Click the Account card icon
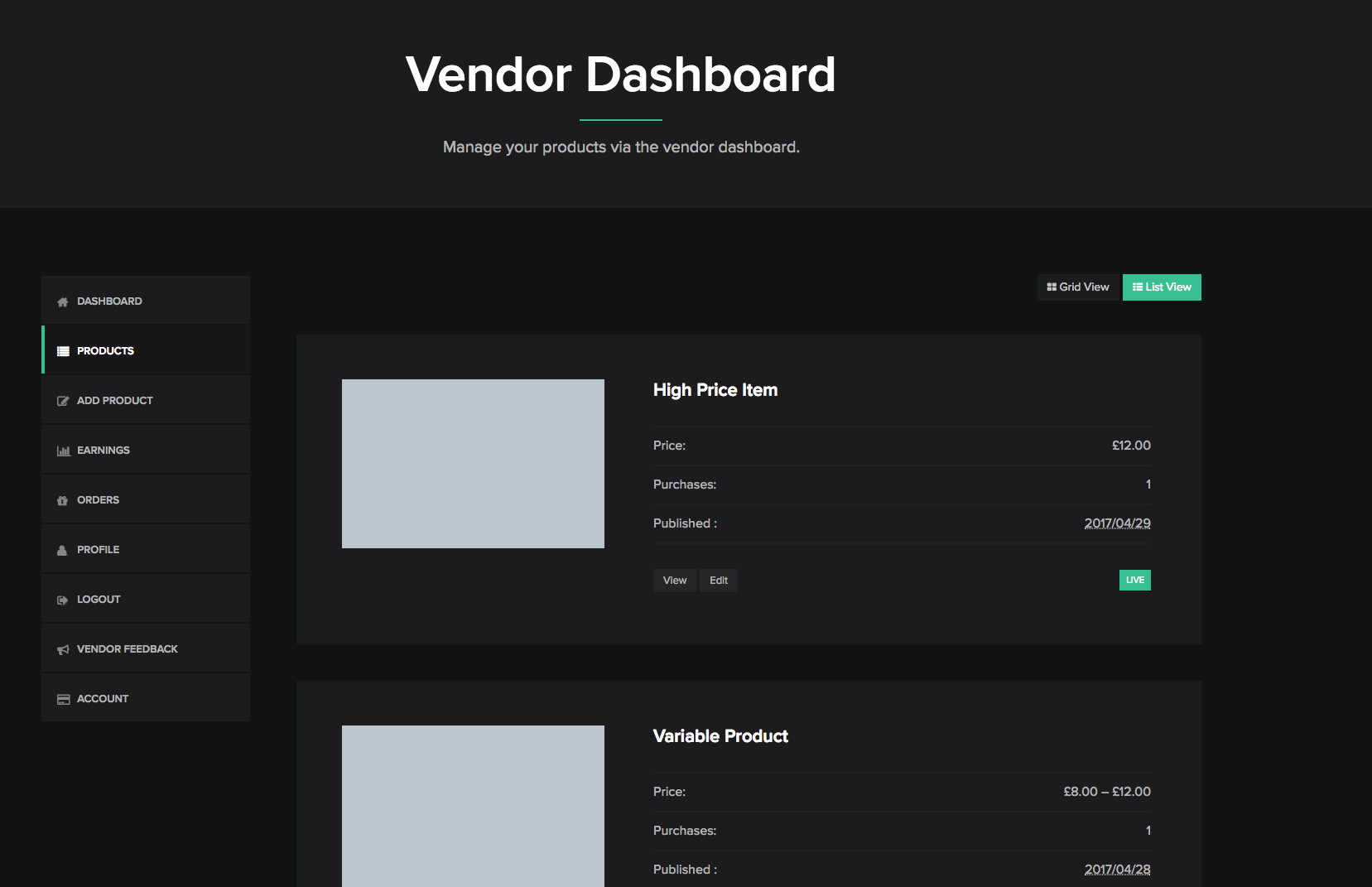The height and width of the screenshot is (887, 1372). pyautogui.click(x=63, y=699)
